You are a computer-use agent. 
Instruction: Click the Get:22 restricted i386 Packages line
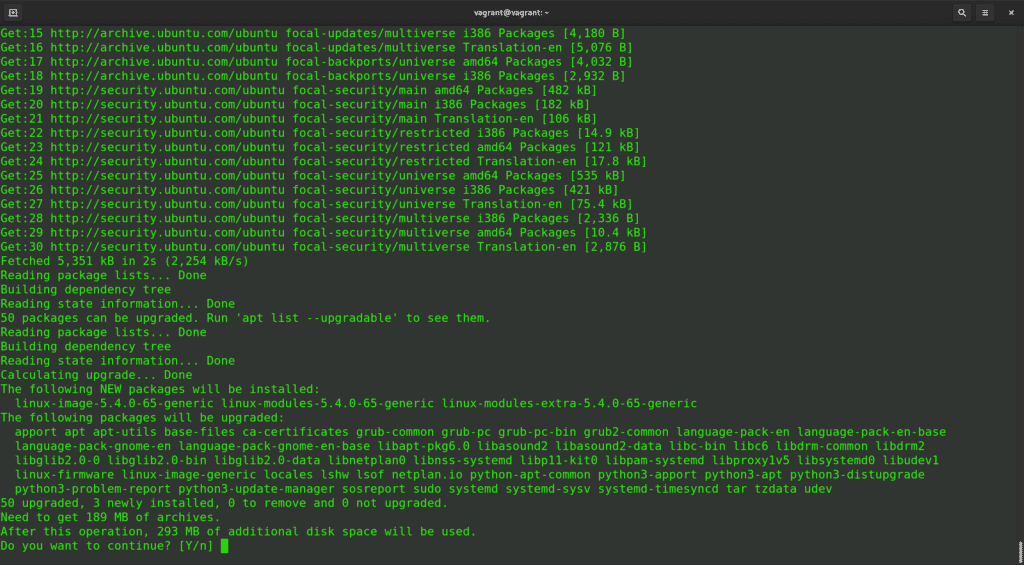321,133
